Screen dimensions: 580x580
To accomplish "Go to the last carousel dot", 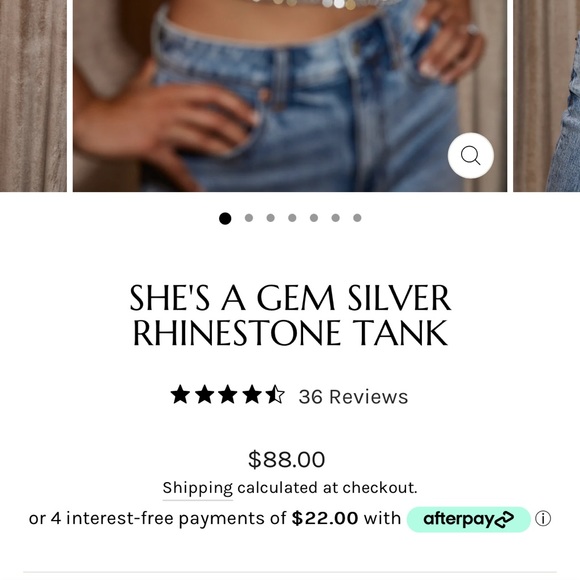I will tap(357, 218).
